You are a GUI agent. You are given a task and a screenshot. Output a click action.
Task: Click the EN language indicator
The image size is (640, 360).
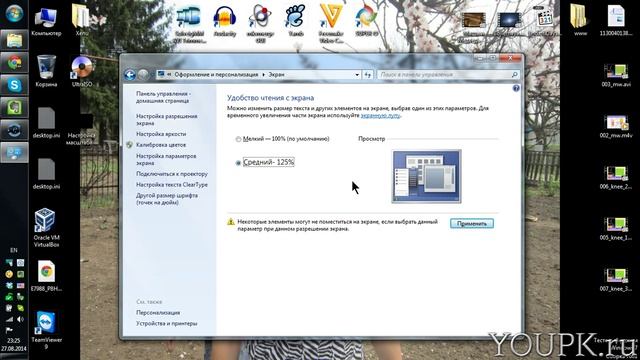click(14, 250)
